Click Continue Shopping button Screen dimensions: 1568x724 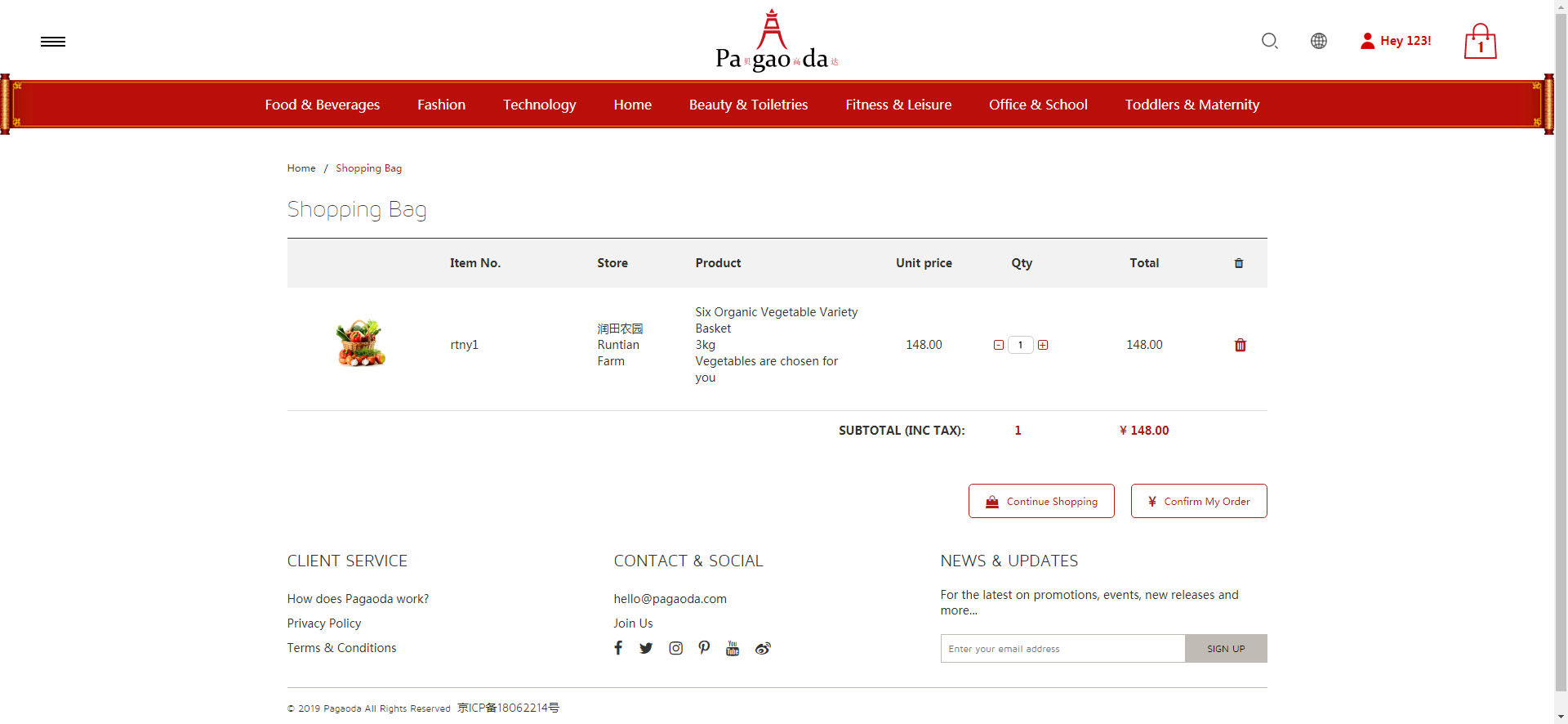pyautogui.click(x=1041, y=501)
